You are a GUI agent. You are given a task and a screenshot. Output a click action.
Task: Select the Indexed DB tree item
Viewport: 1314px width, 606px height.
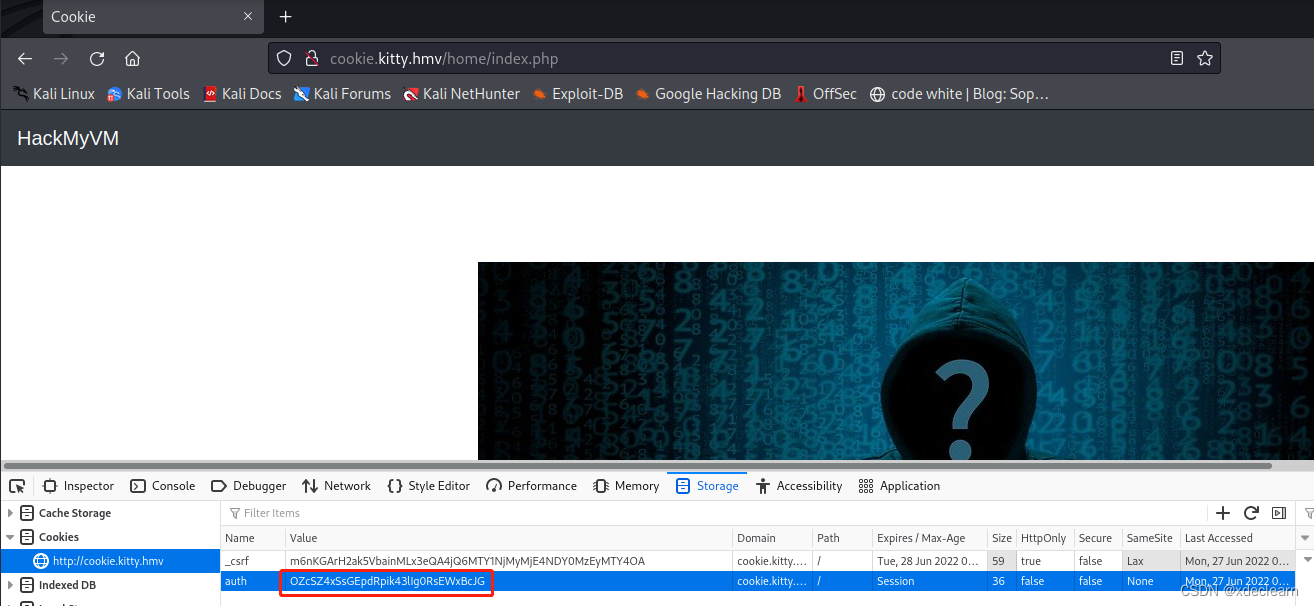[67, 585]
